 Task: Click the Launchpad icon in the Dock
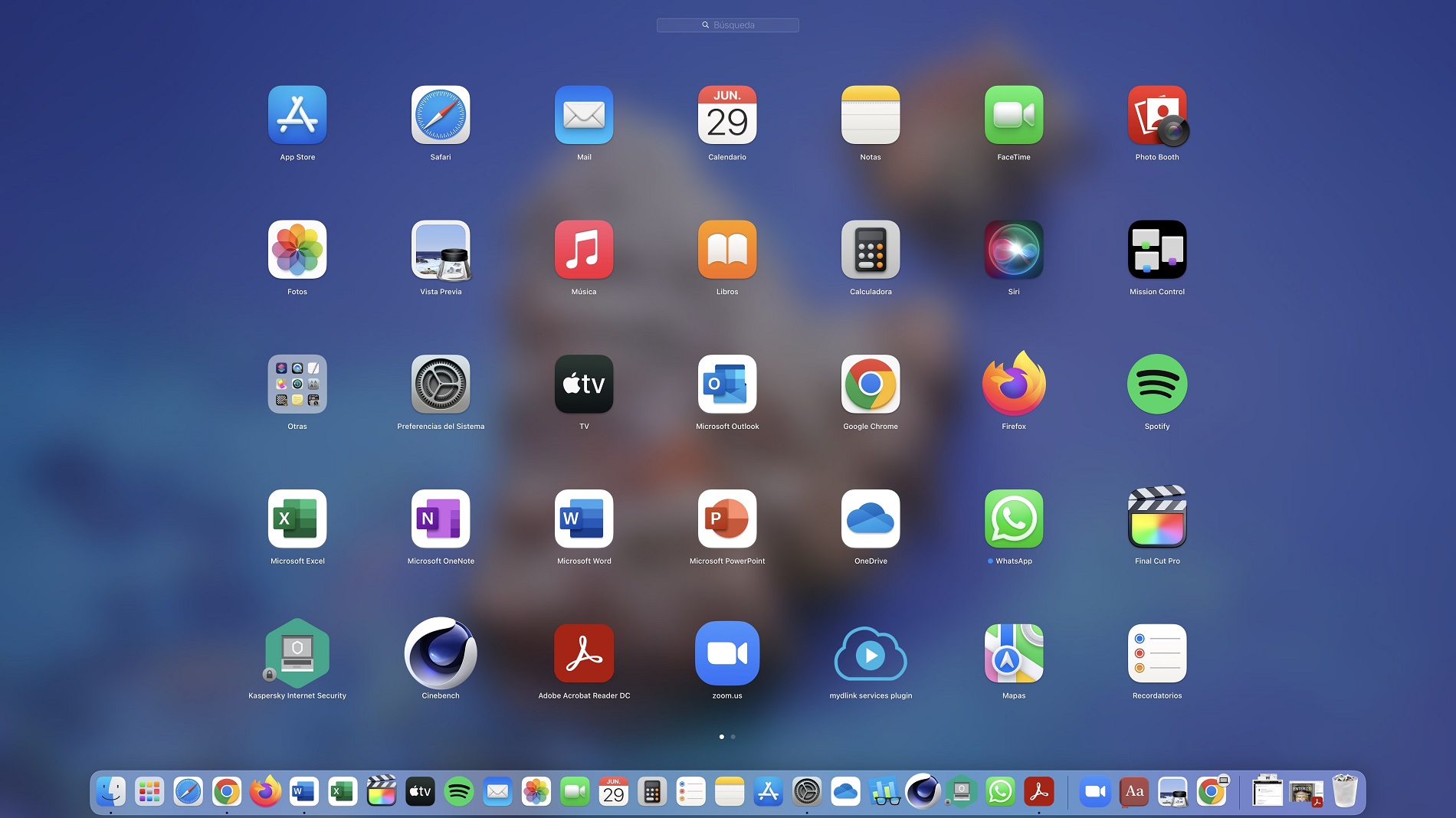coord(149,792)
